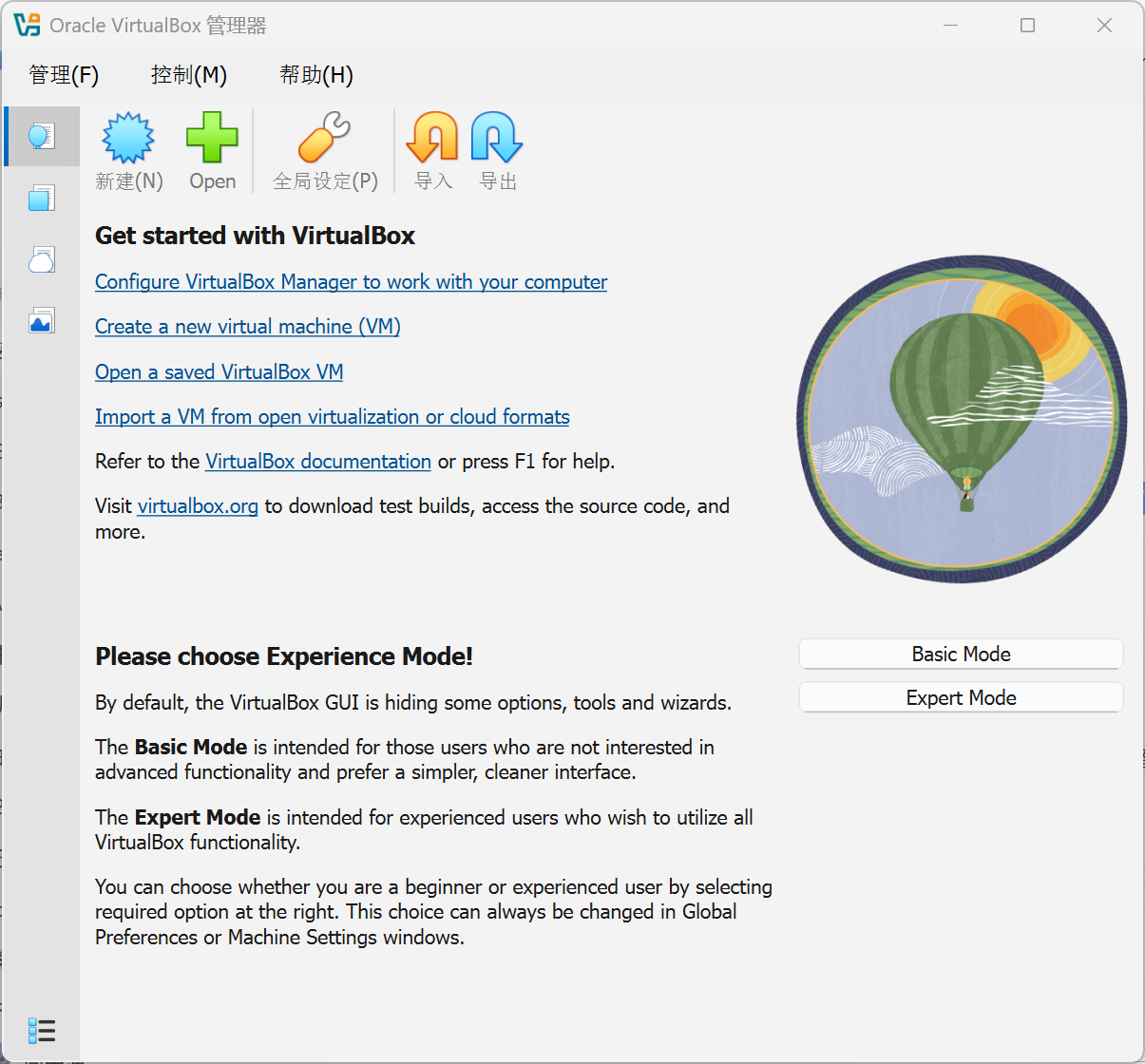Screen dimensions: 1145x1064
Task: Close the VirtualBox Manager window
Action: point(1104,25)
